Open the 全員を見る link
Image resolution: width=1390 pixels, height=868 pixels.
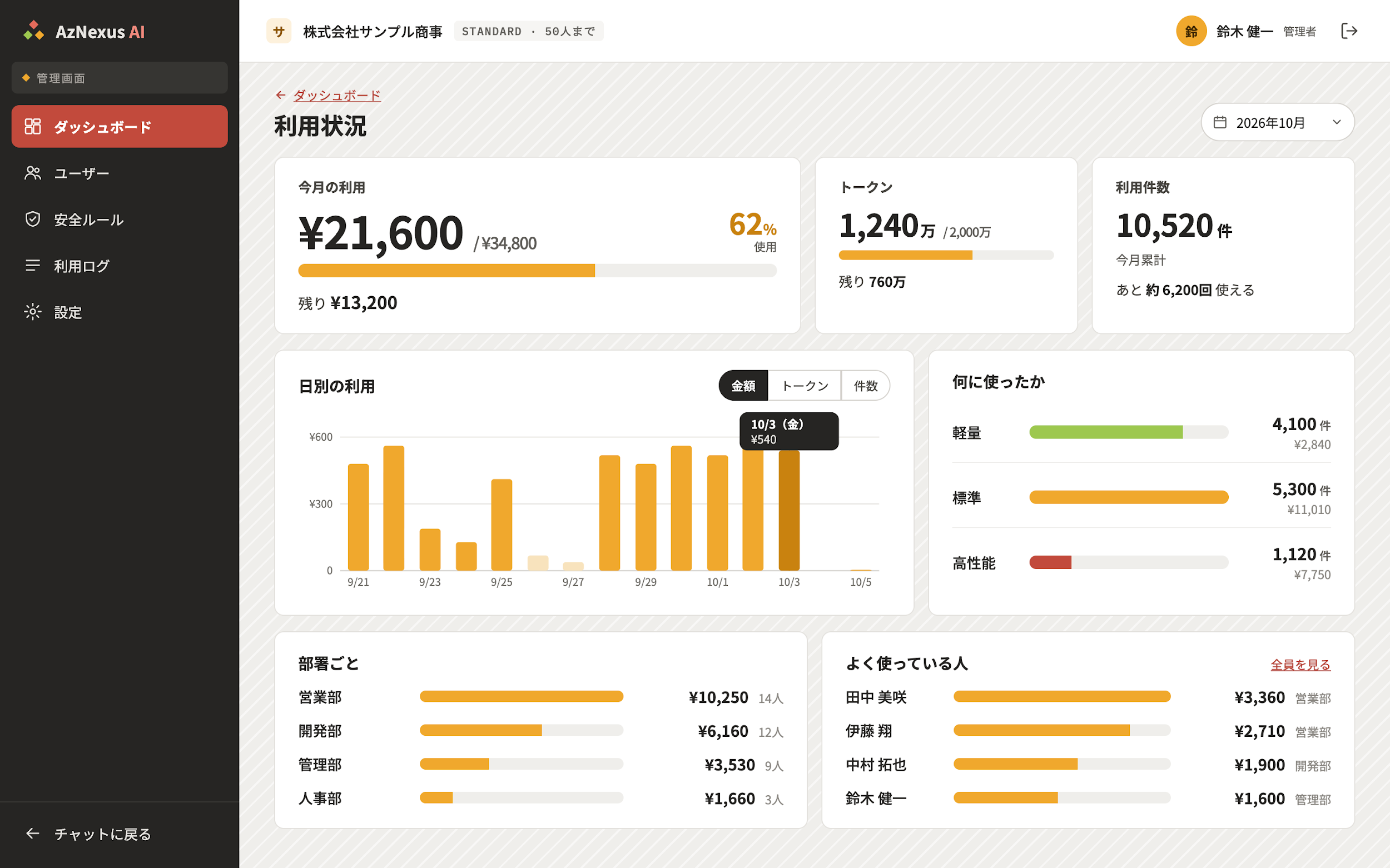(x=1300, y=664)
